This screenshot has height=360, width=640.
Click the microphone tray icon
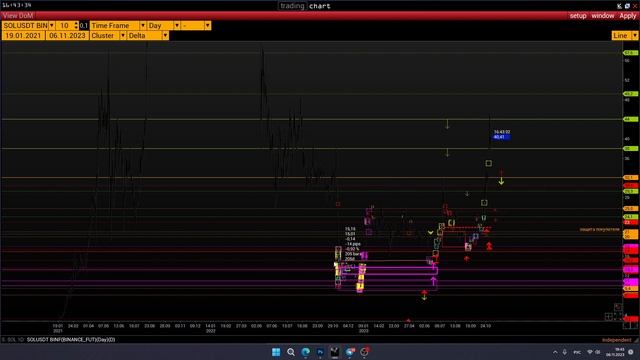pos(565,352)
